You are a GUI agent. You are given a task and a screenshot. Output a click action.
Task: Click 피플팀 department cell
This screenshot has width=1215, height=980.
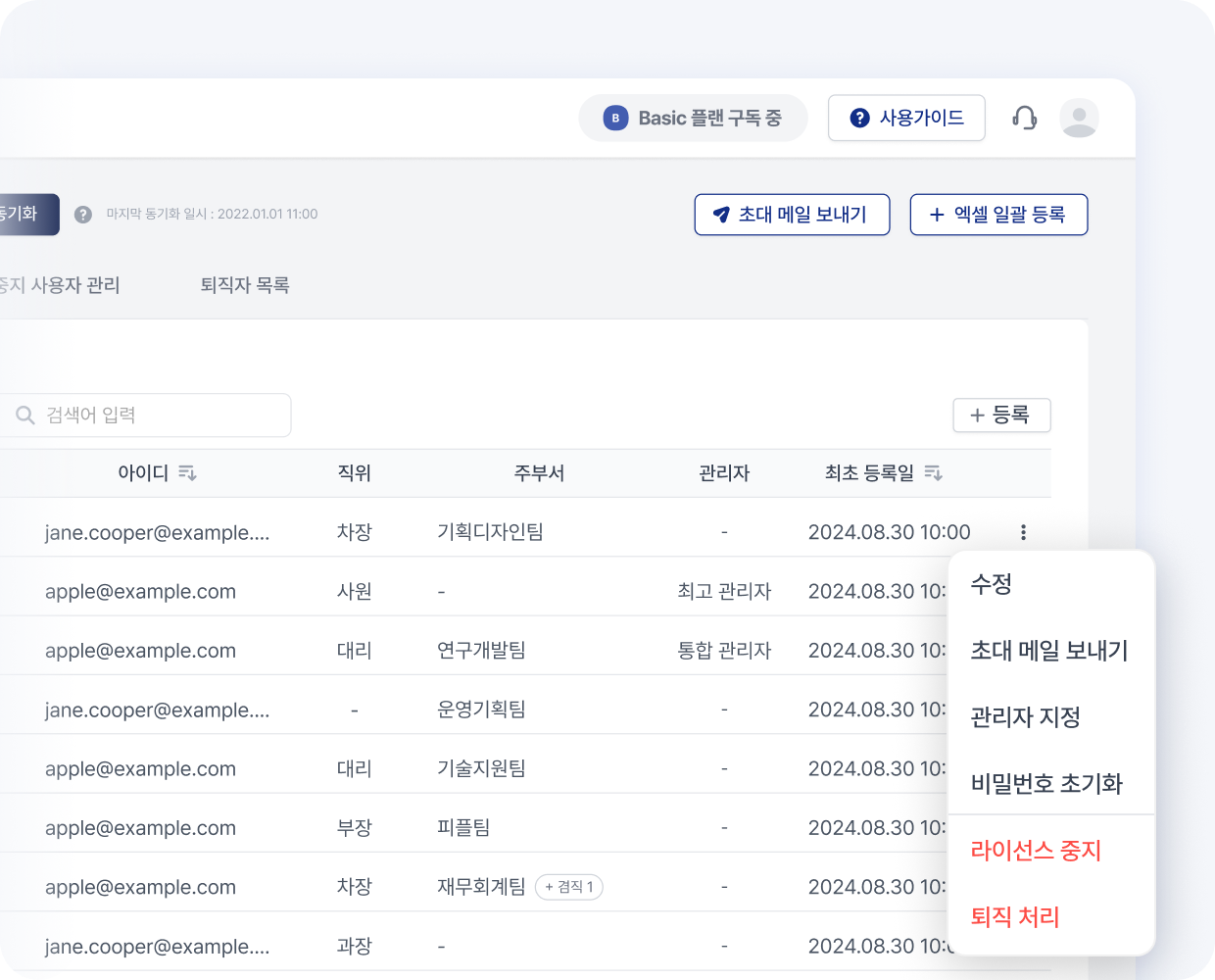463,828
